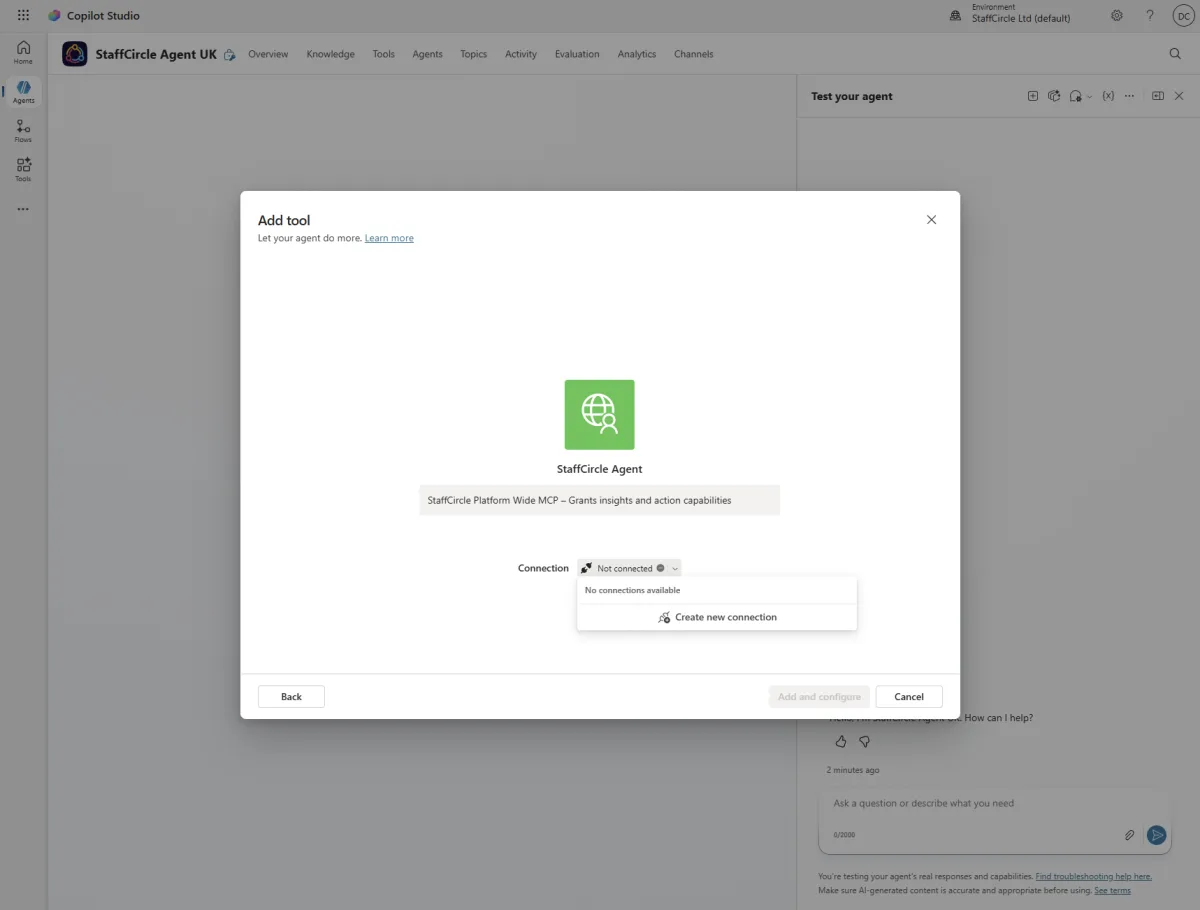Open search in the top bar

click(x=1175, y=54)
